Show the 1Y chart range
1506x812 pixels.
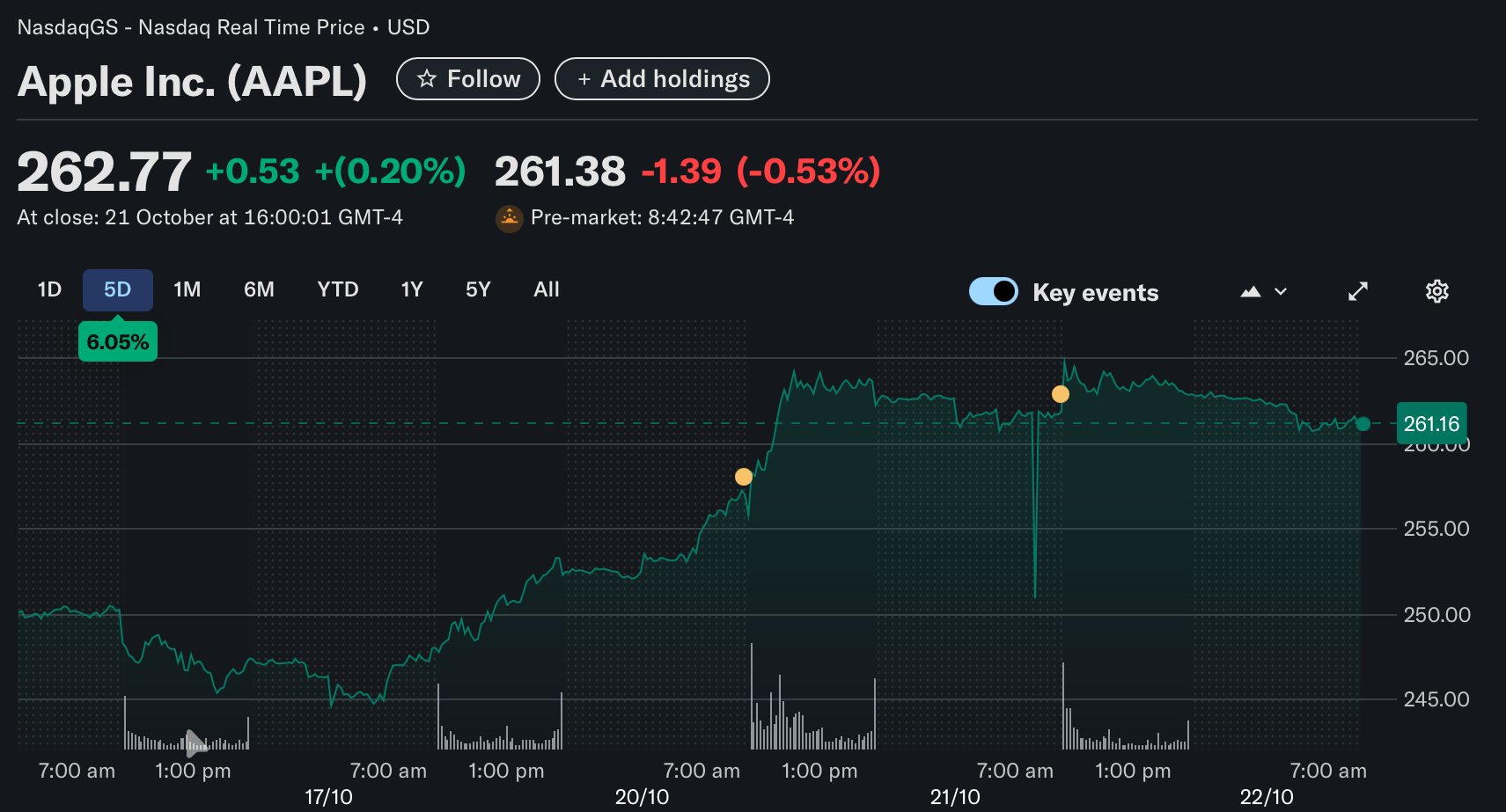point(412,289)
